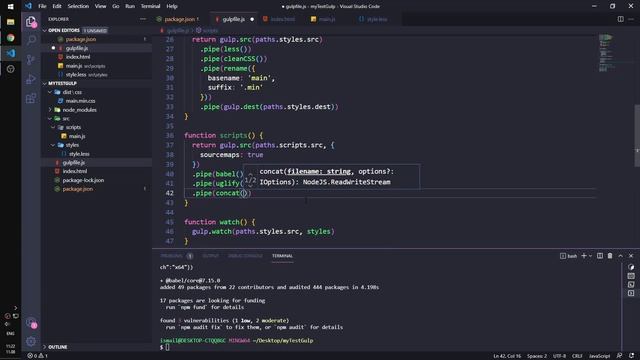Image resolution: width=640 pixels, height=360 pixels.
Task: Open the Manage settings gear
Action: (x=31, y=341)
